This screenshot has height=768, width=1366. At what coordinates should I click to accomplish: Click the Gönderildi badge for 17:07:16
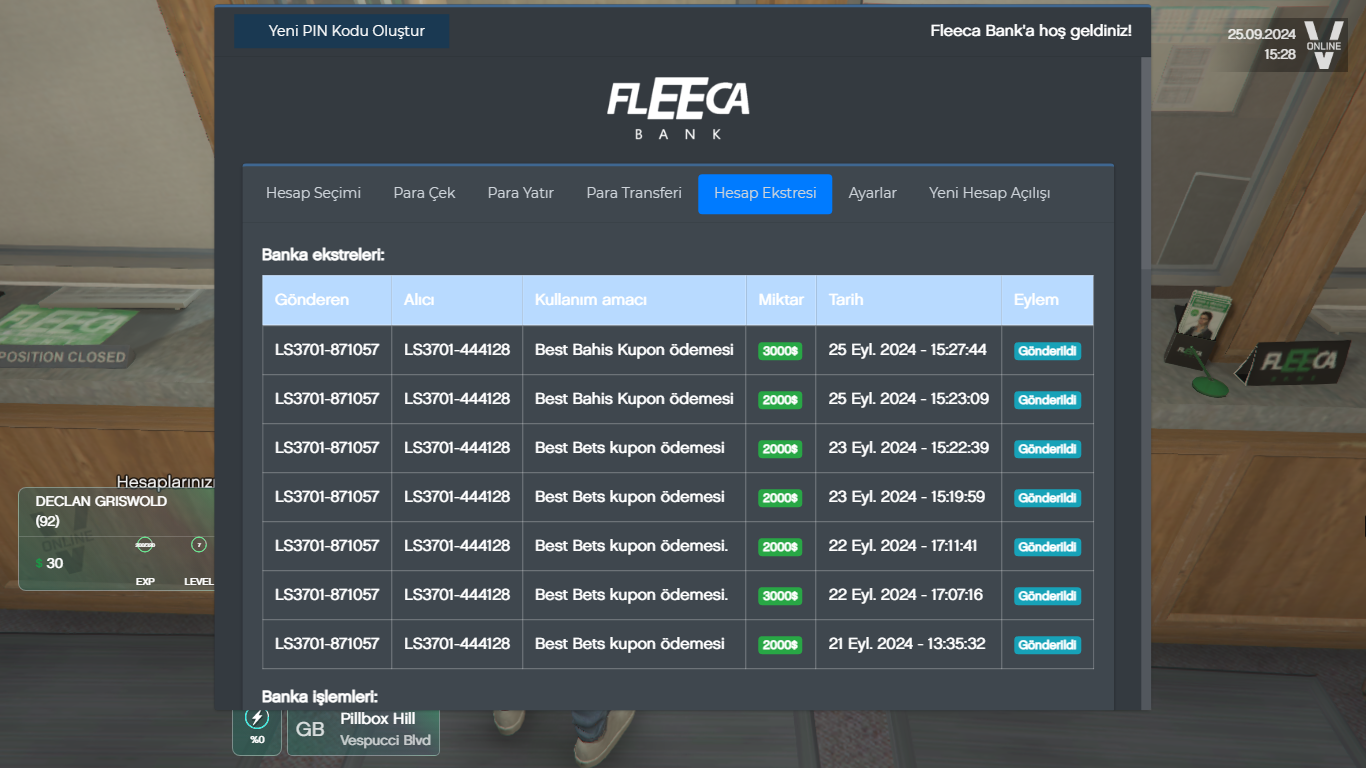1047,596
